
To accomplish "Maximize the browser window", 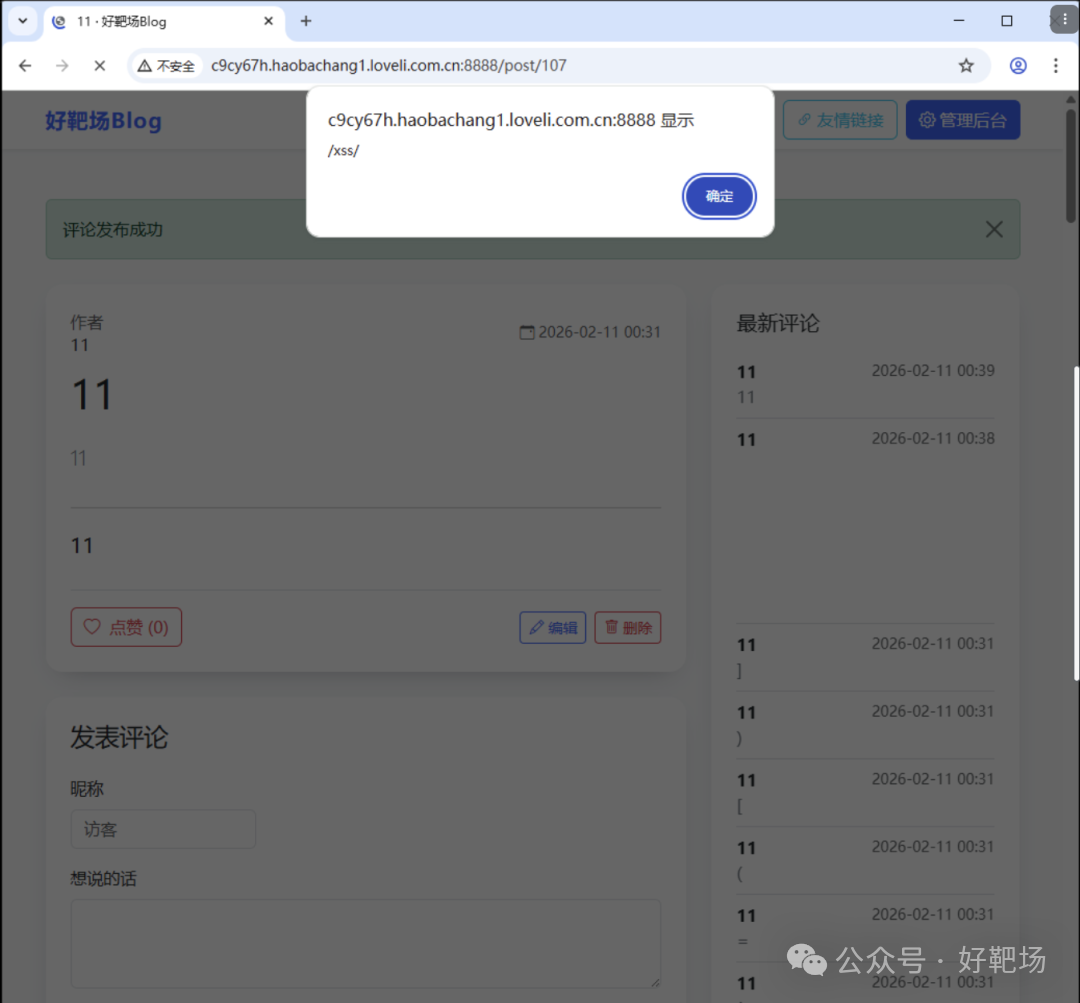I will 1006,21.
